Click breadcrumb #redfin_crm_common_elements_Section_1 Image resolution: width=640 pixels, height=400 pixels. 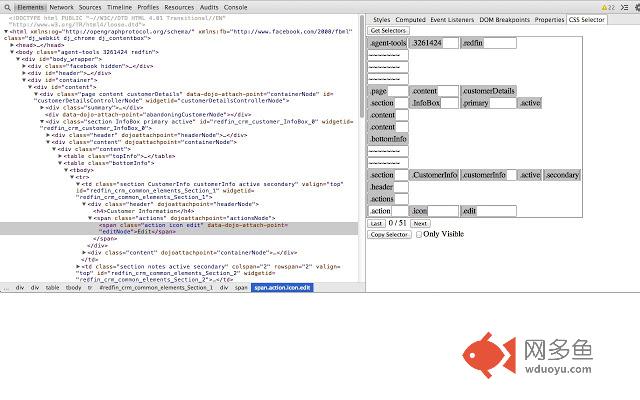(x=156, y=288)
